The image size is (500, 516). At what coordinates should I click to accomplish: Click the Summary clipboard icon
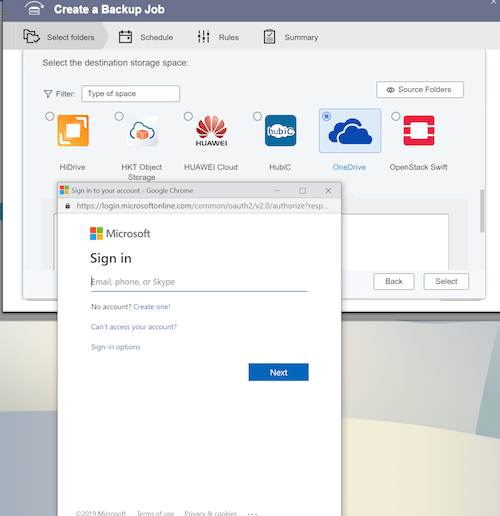[269, 37]
